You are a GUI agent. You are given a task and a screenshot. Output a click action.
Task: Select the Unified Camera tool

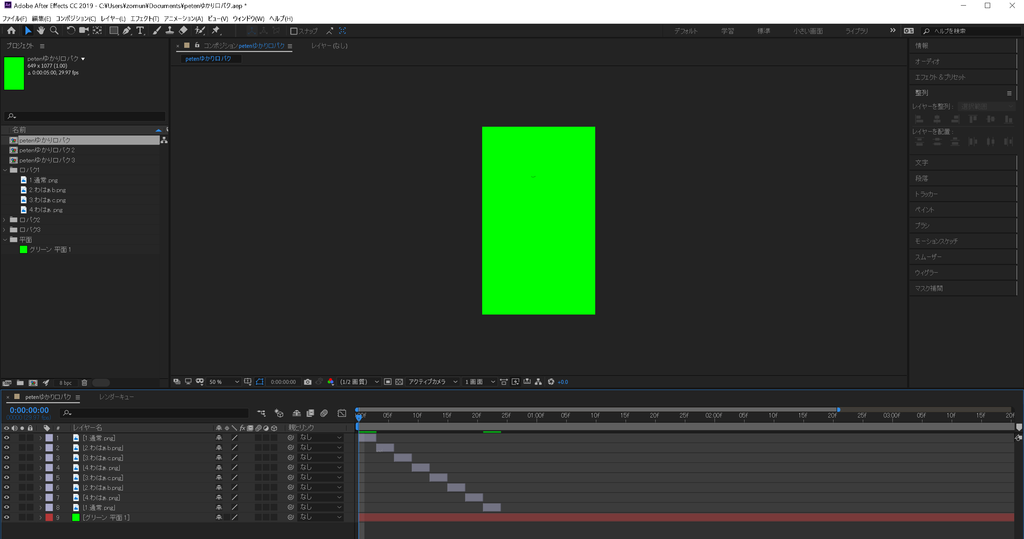coord(84,31)
